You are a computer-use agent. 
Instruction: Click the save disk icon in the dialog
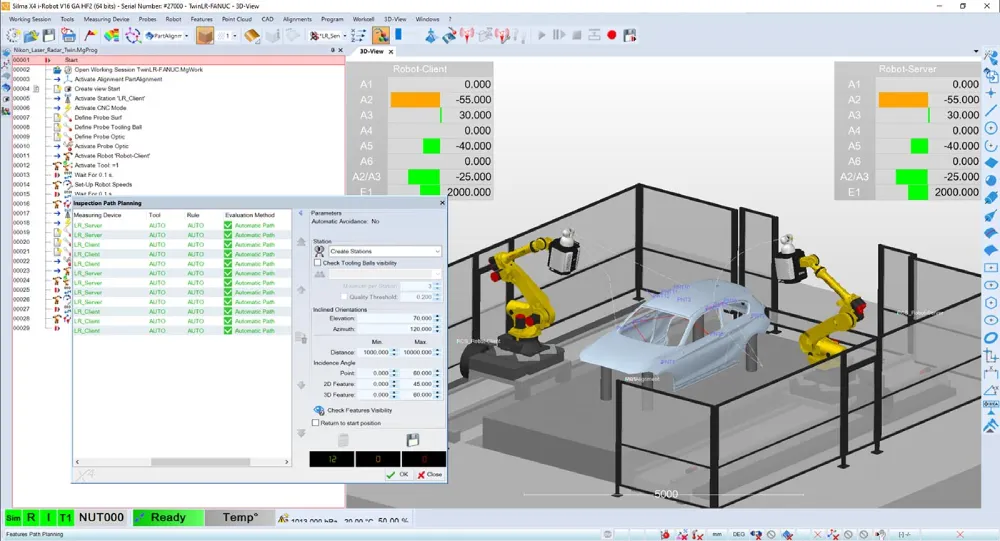(412, 440)
